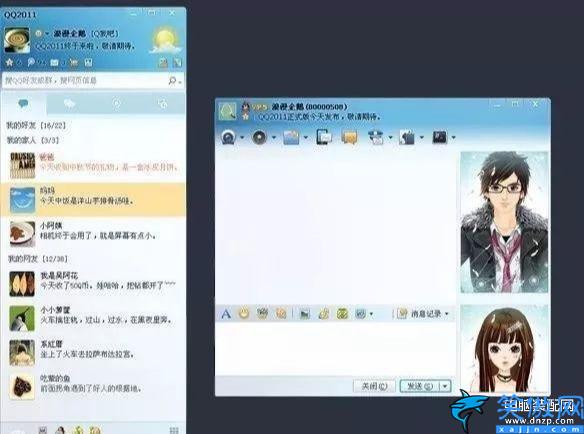Click the contact avatar in chat window header

point(227,111)
